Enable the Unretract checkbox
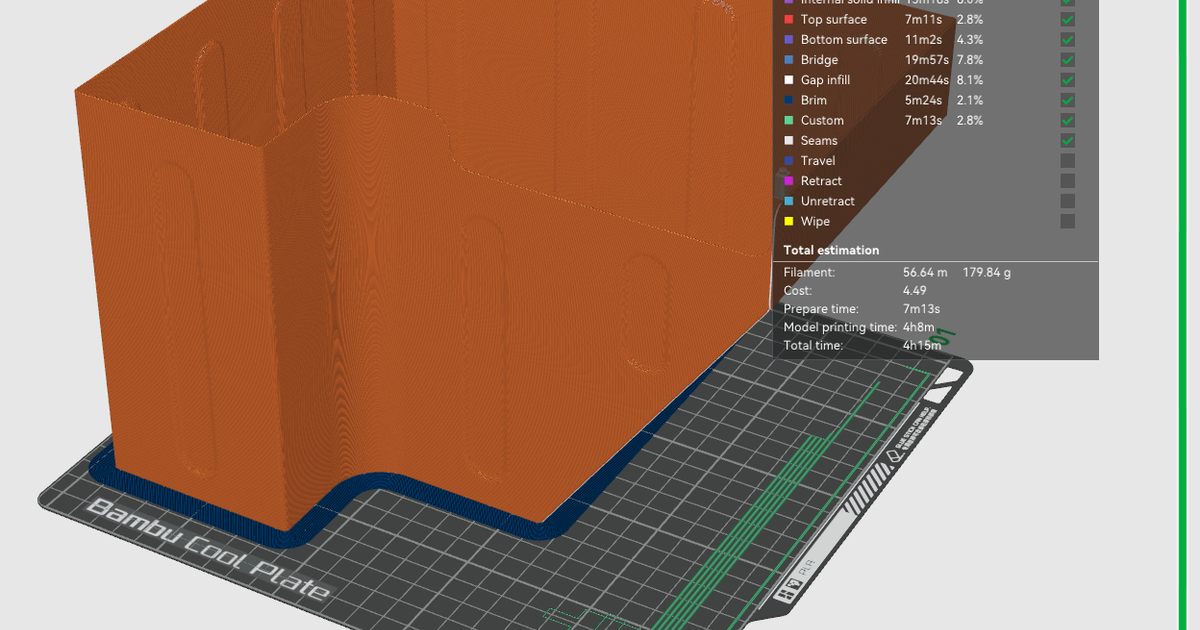 point(1067,201)
